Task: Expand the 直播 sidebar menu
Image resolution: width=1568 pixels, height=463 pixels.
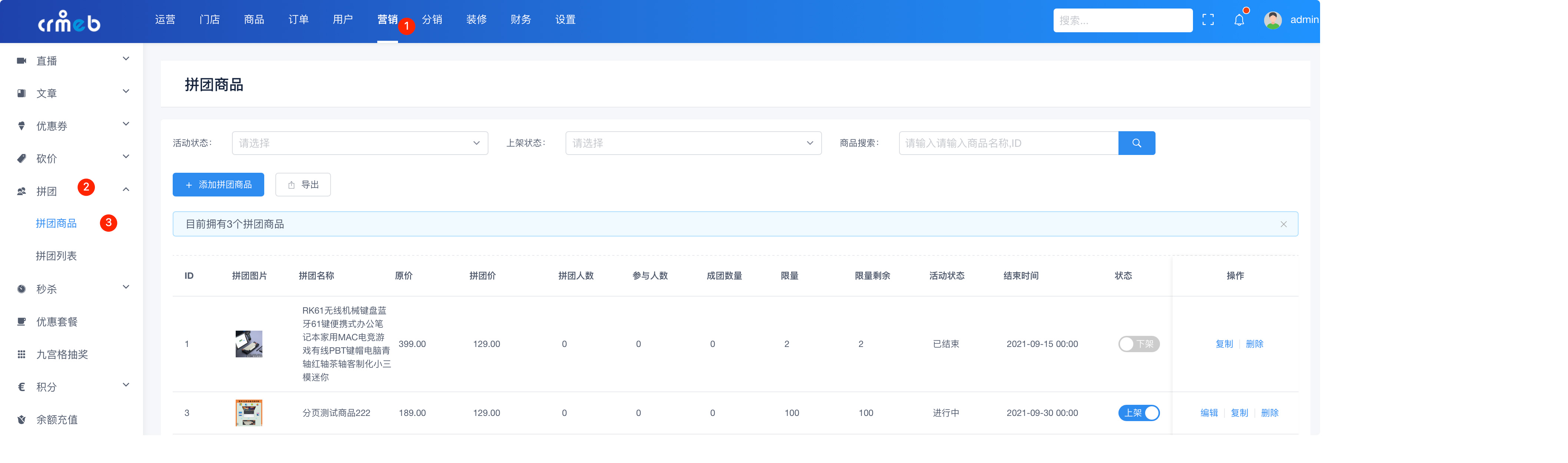Action: click(x=126, y=59)
